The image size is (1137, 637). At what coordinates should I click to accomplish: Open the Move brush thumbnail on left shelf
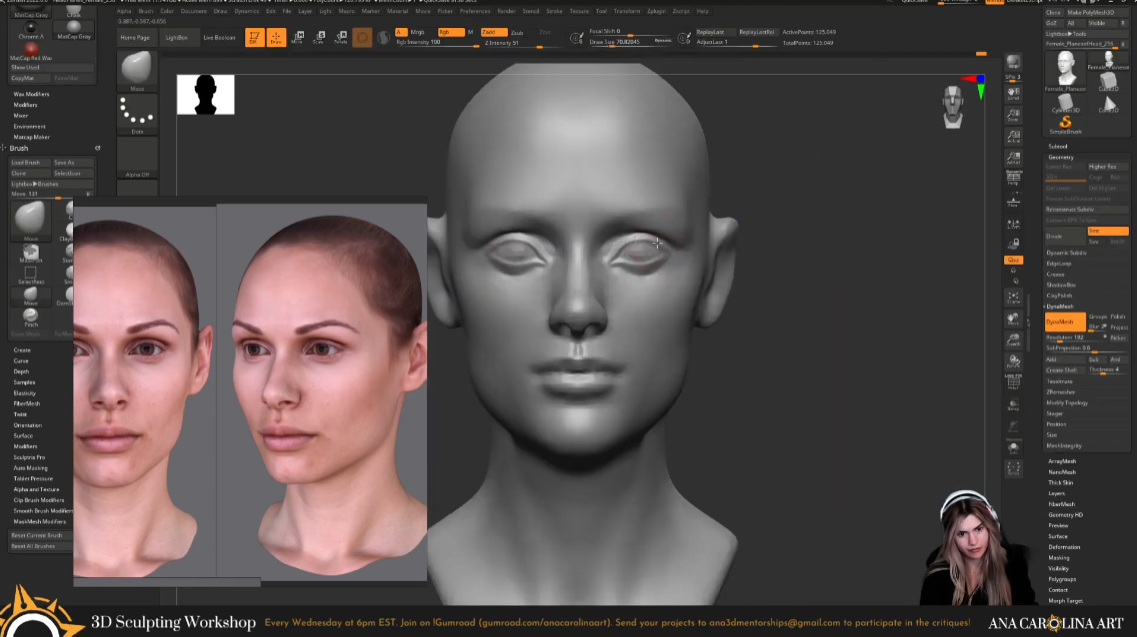(137, 71)
